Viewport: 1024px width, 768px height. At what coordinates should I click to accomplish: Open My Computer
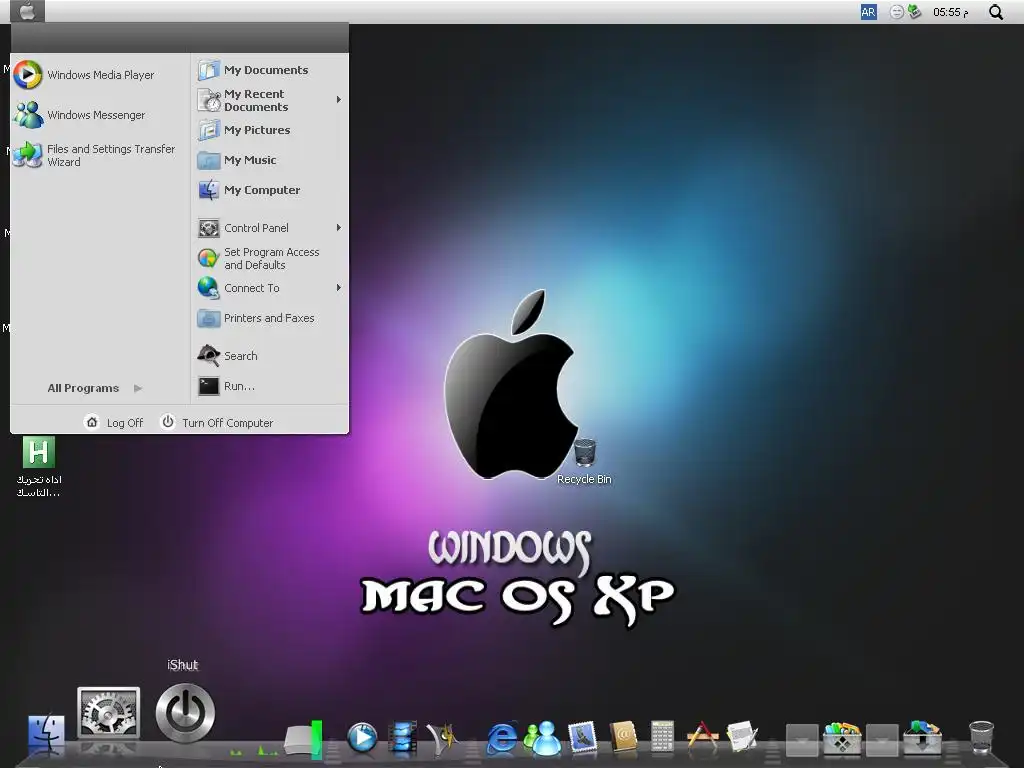pyautogui.click(x=249, y=190)
